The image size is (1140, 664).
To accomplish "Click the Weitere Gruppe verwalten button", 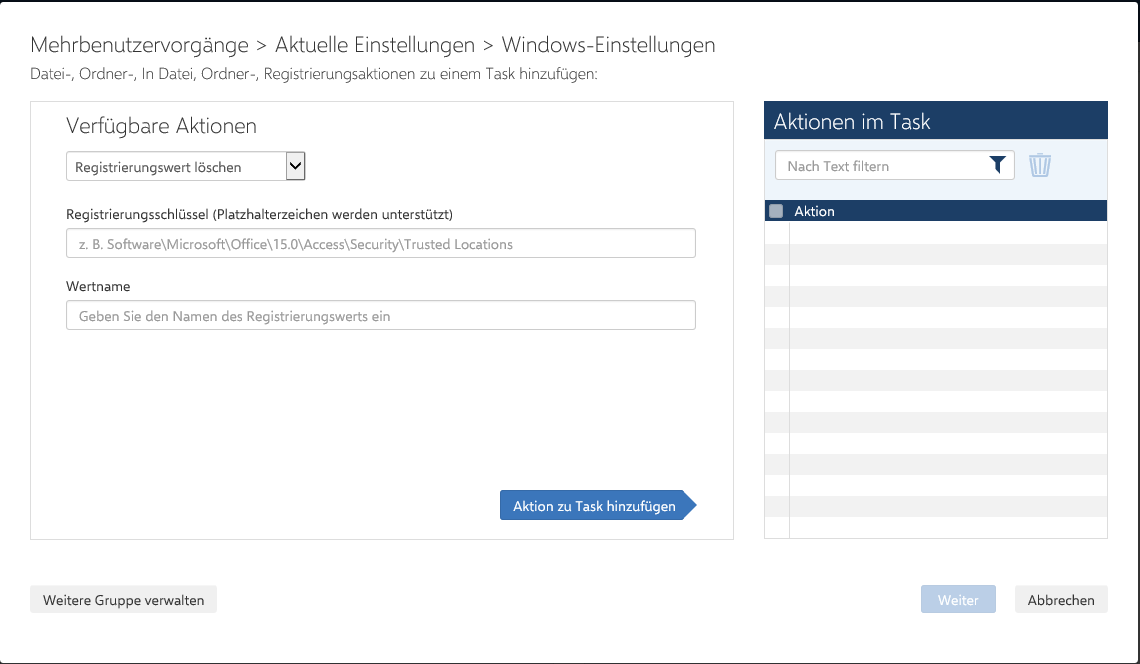I will [x=123, y=600].
